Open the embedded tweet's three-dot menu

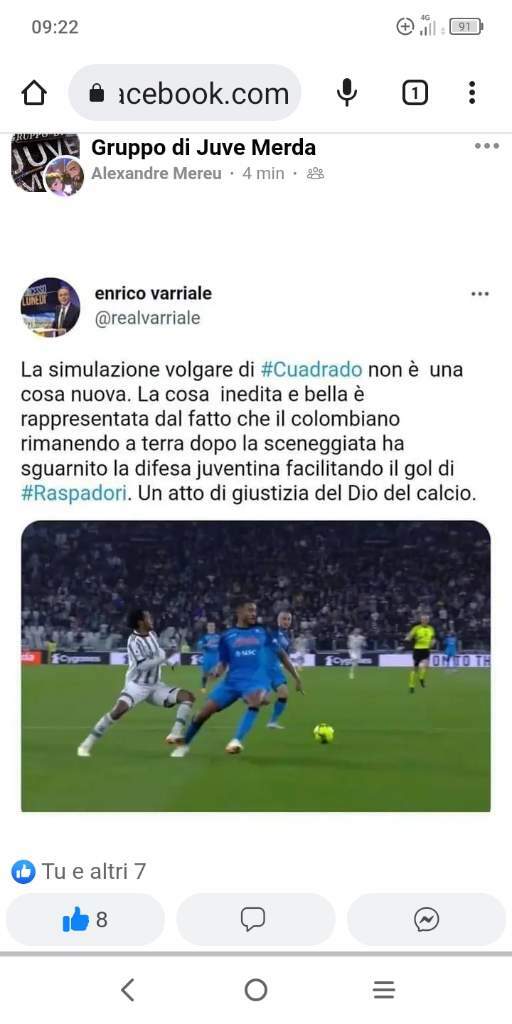pos(480,294)
